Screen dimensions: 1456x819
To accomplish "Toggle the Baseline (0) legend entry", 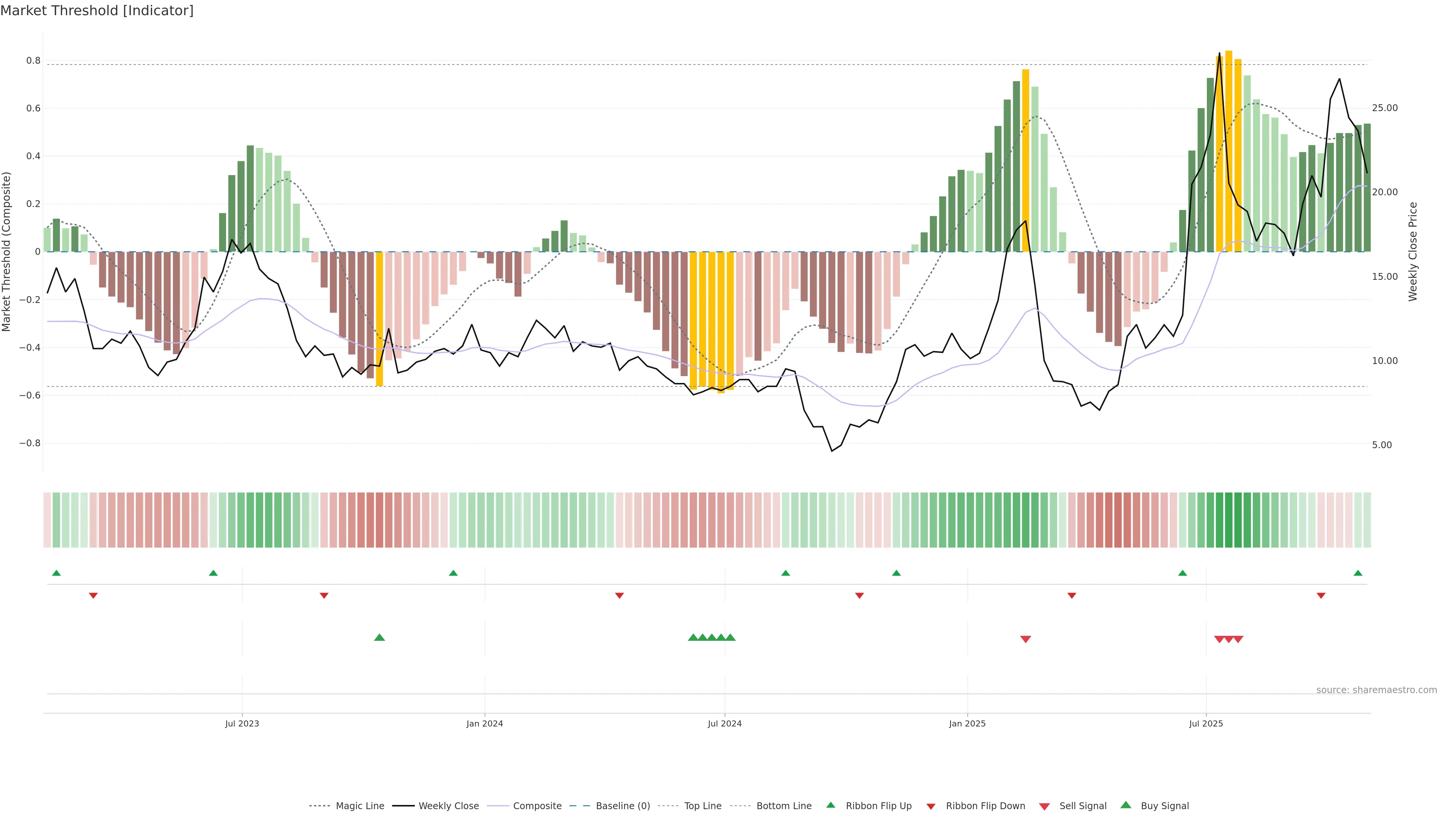I will click(622, 806).
